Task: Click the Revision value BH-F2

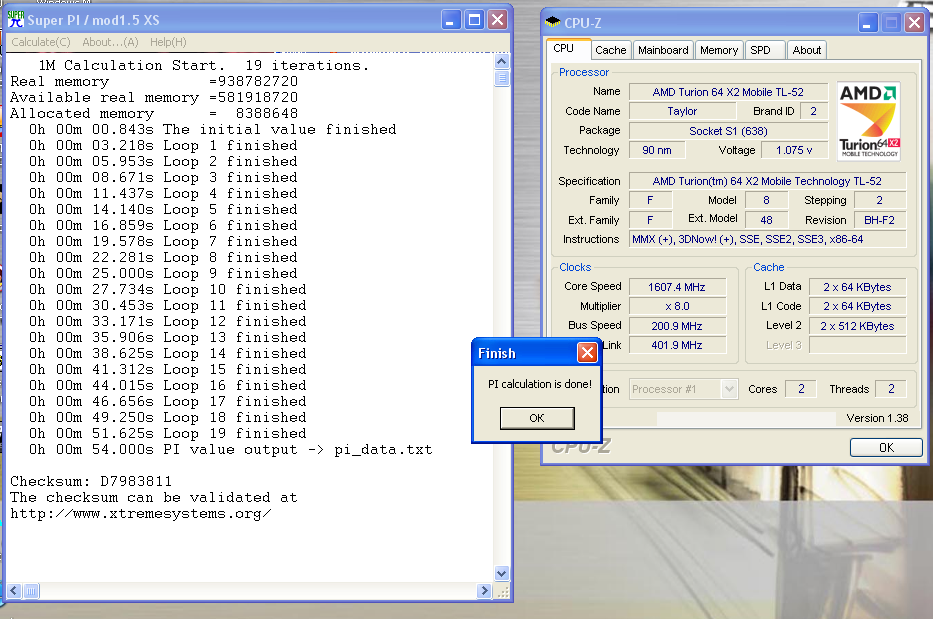Action: click(x=880, y=220)
